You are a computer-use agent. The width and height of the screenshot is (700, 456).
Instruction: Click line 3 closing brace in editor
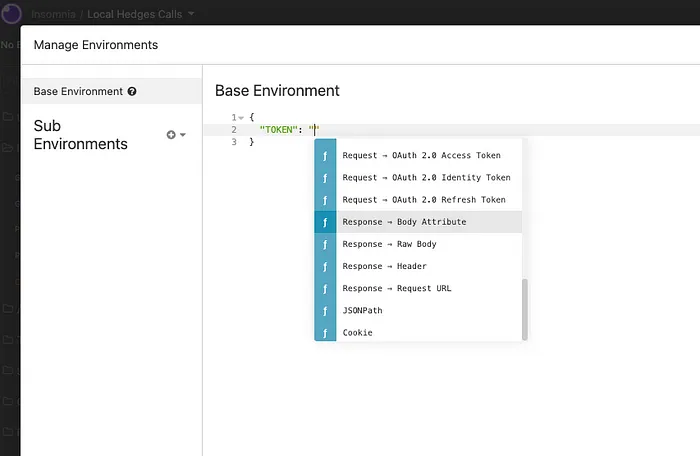pos(252,142)
